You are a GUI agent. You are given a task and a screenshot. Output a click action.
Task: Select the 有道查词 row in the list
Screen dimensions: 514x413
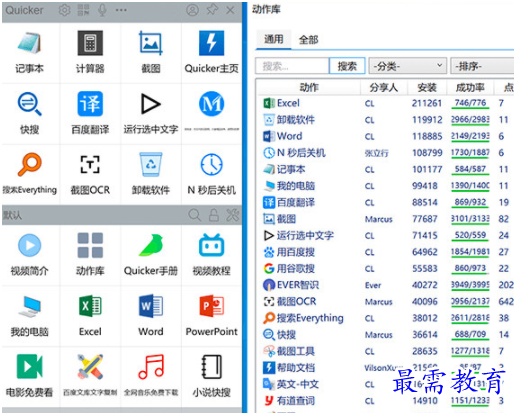click(386, 401)
